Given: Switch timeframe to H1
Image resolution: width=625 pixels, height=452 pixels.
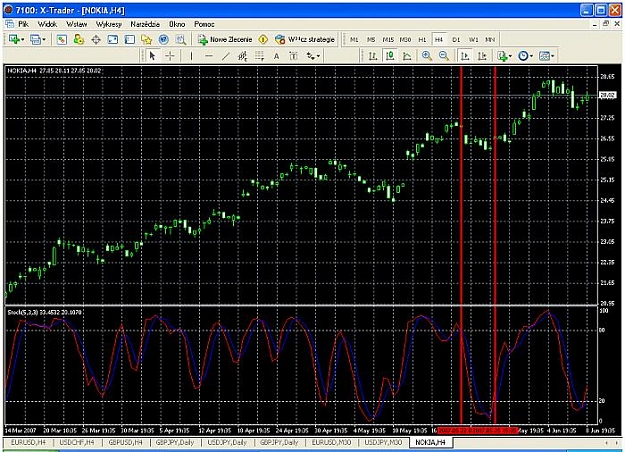Looking at the screenshot, I should [422, 39].
